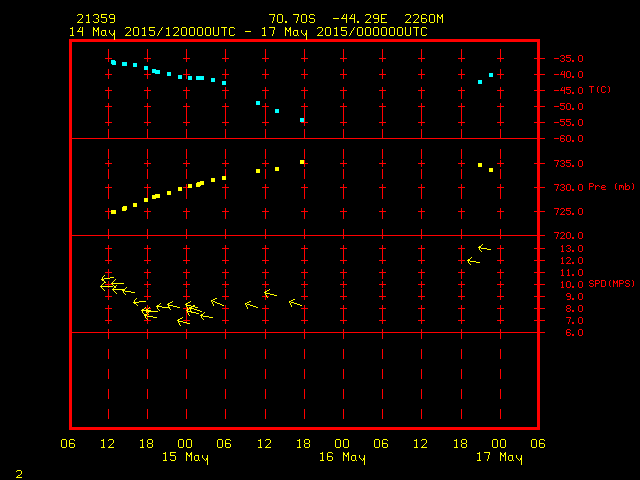
Task: Click the 735.0 pressure tick label
Action: 566,163
